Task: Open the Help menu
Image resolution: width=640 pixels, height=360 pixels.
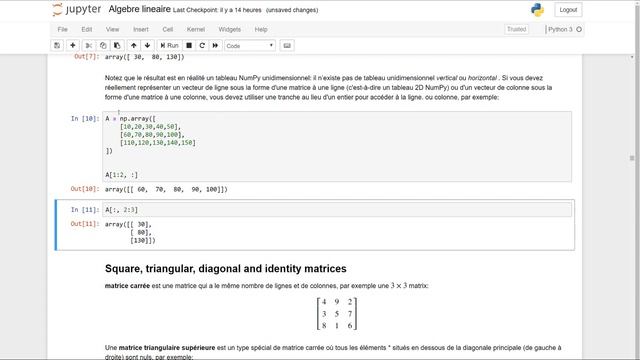Action: tap(261, 29)
